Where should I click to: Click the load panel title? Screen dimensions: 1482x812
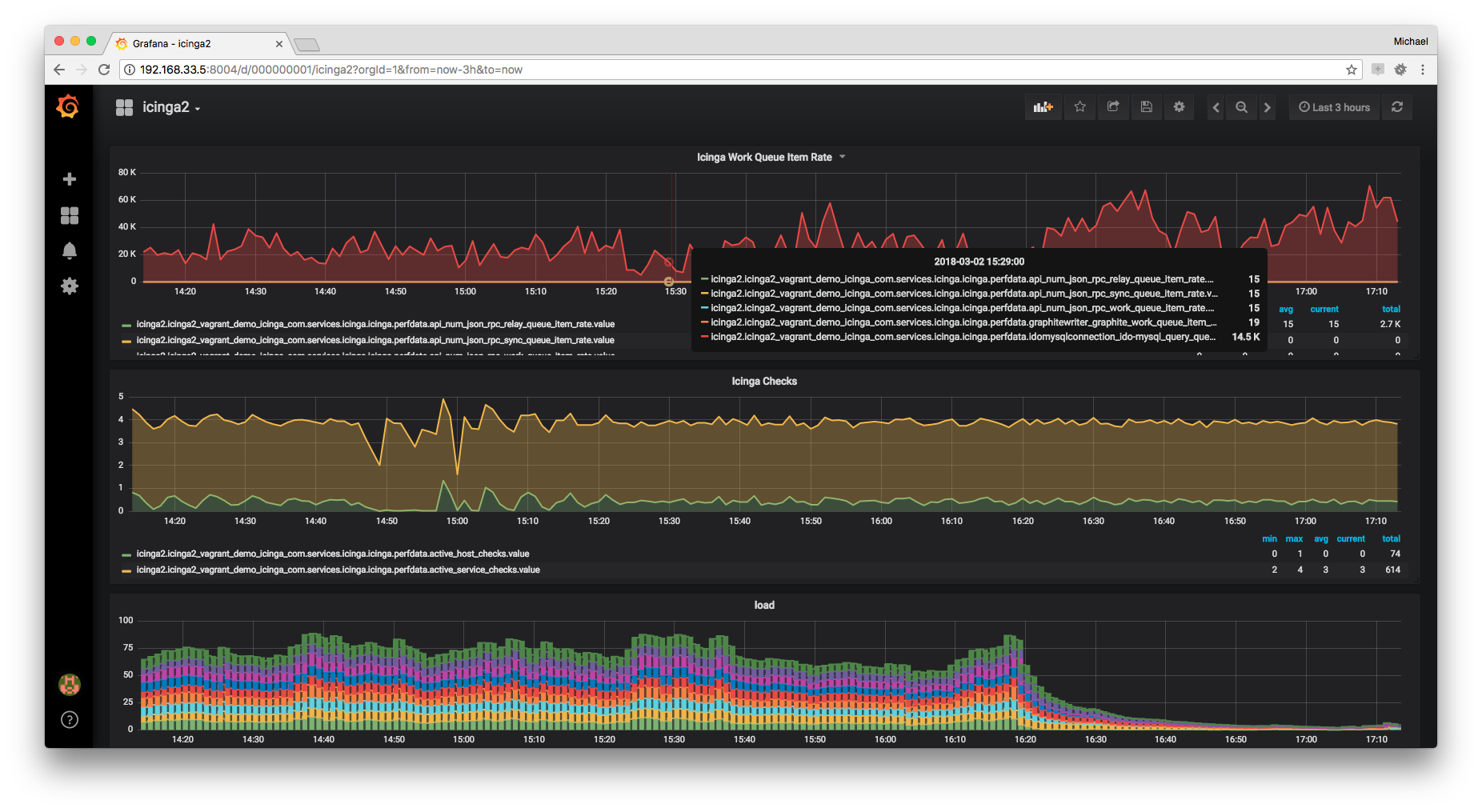click(x=764, y=605)
